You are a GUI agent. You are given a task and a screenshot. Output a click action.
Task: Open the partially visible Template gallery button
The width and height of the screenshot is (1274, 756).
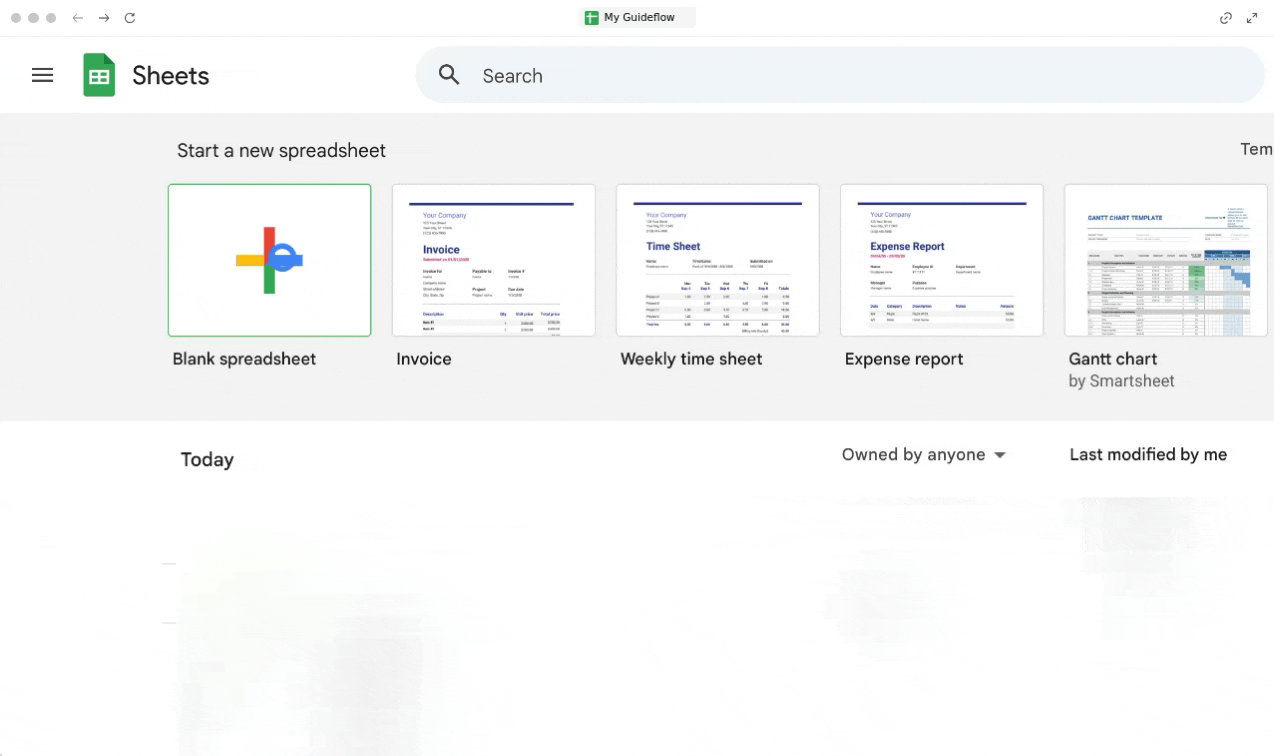point(1256,149)
